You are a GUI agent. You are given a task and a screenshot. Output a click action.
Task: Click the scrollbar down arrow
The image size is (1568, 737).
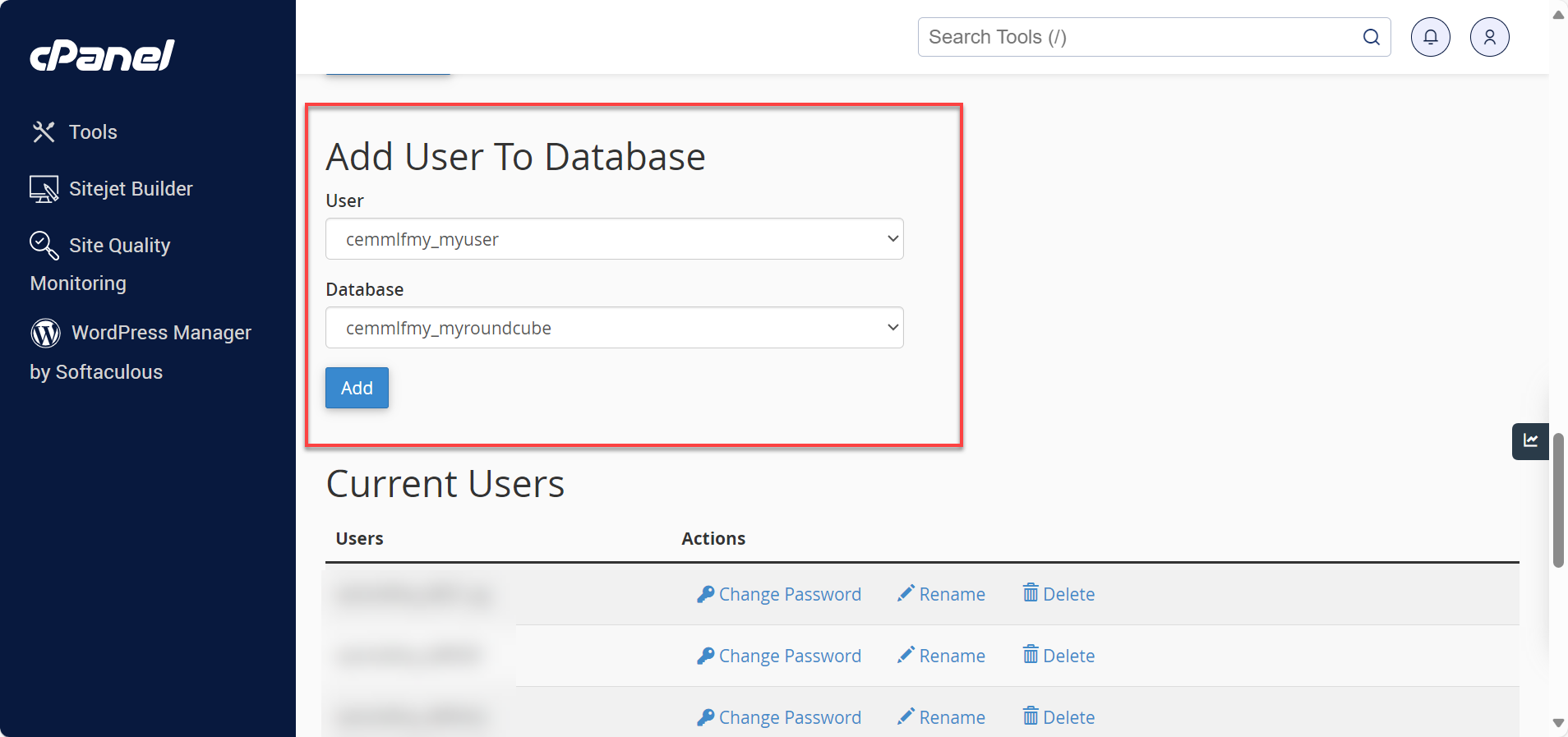point(1558,723)
